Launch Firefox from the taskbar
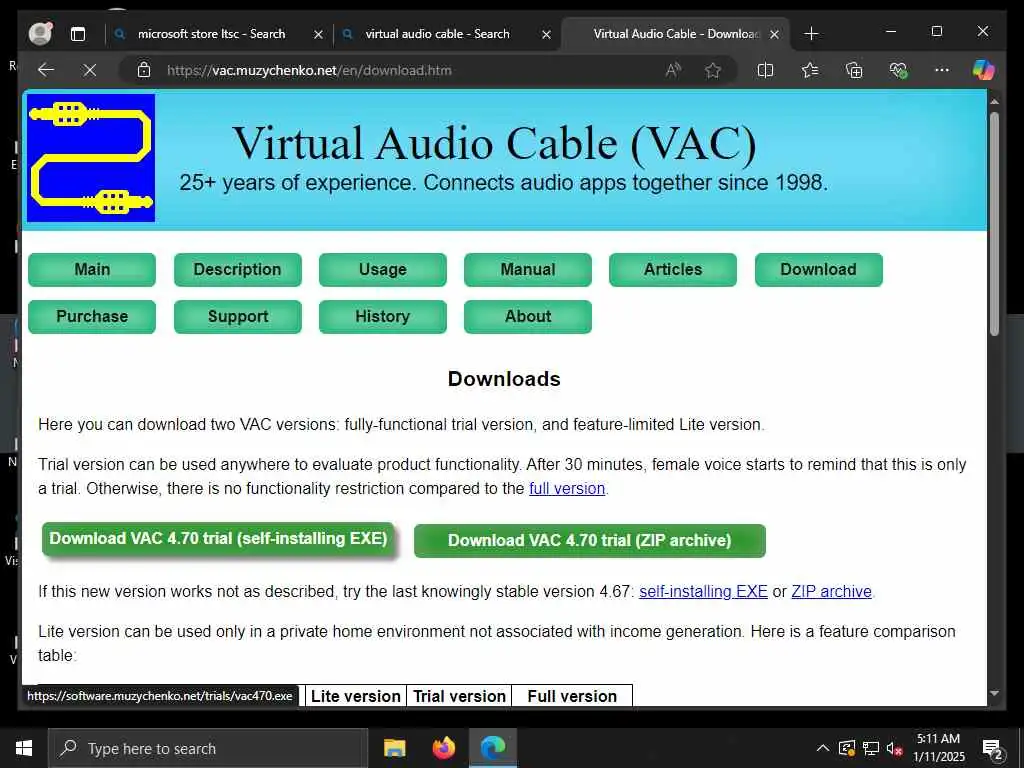The height and width of the screenshot is (768, 1024). [x=443, y=748]
